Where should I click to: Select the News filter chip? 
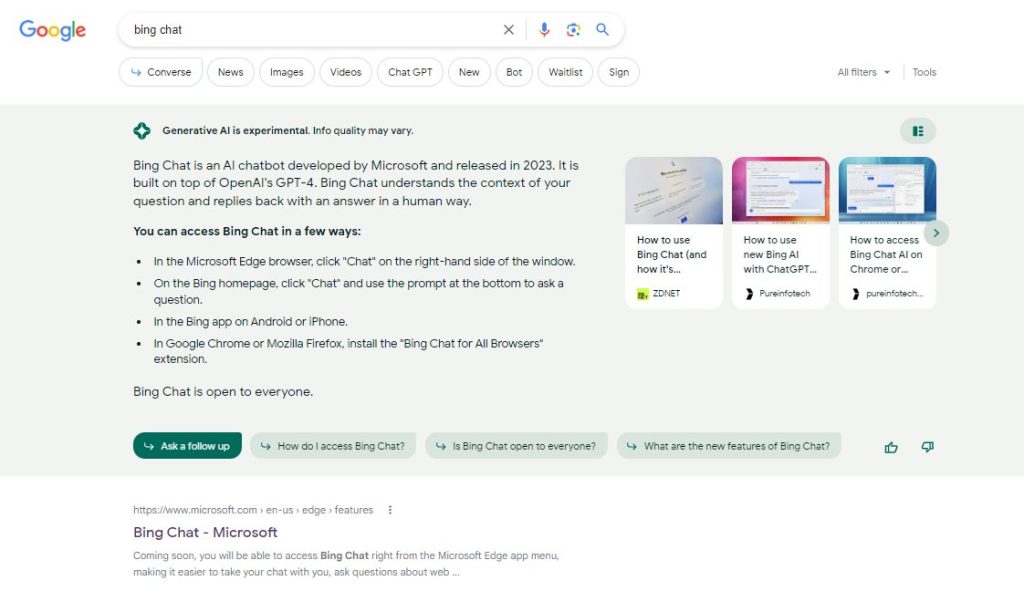[230, 72]
